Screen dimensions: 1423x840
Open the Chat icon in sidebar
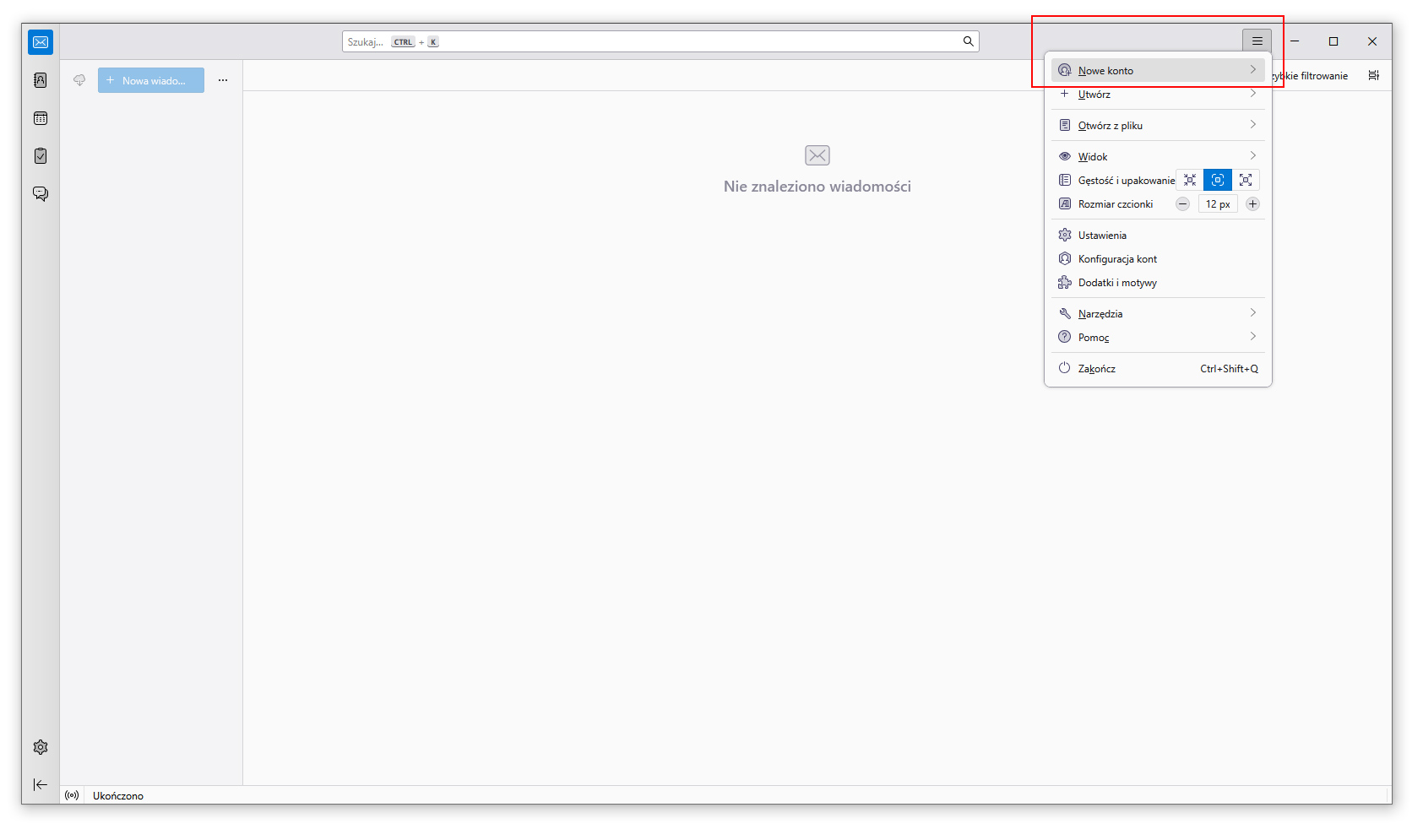coord(41,194)
